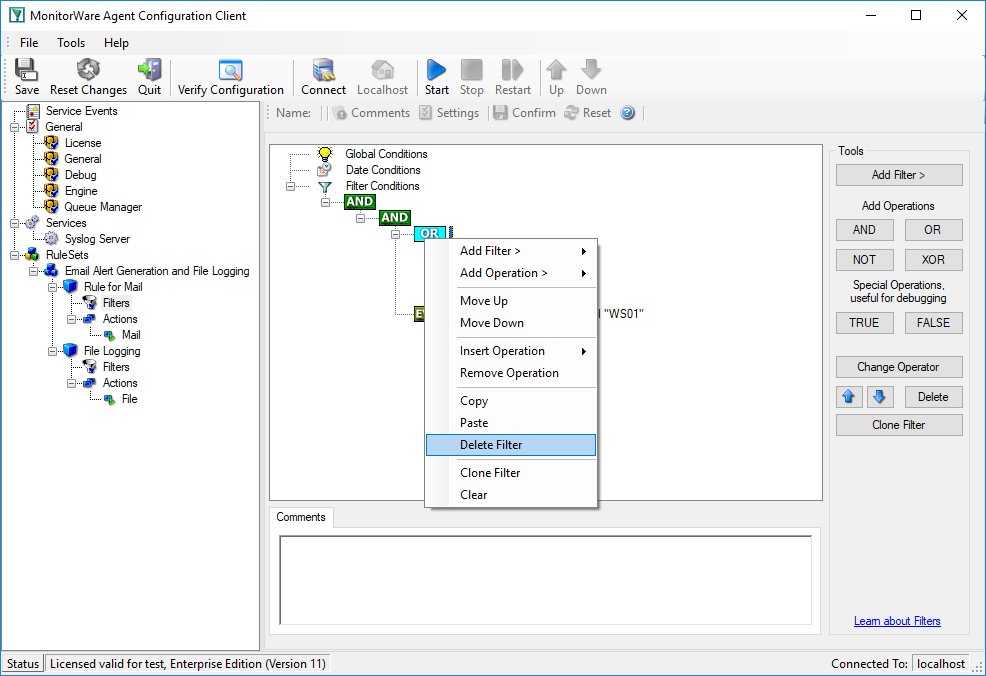Collapse the File Logging rule node
The width and height of the screenshot is (986, 676).
coord(52,351)
